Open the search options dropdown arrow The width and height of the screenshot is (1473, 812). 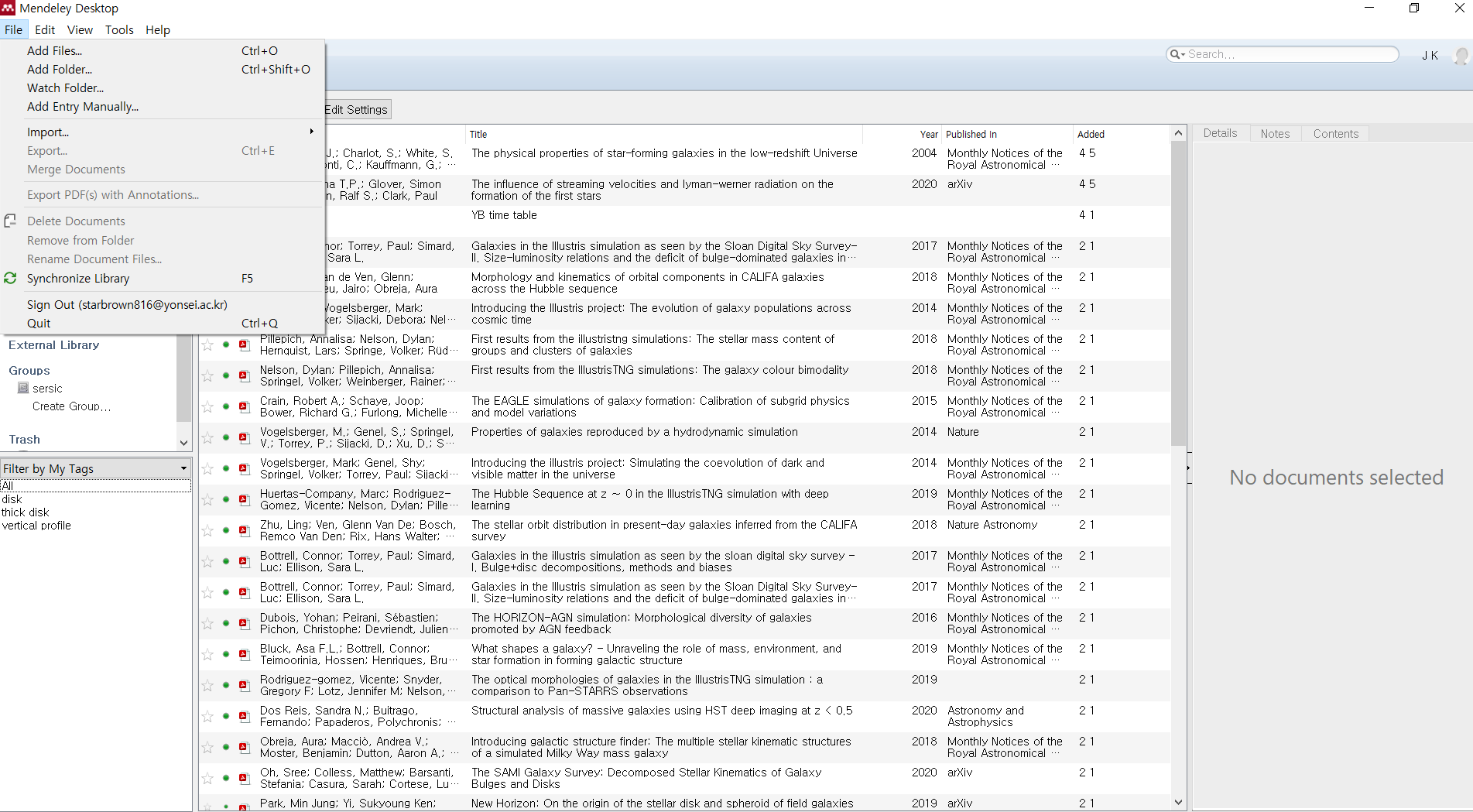coord(1183,54)
